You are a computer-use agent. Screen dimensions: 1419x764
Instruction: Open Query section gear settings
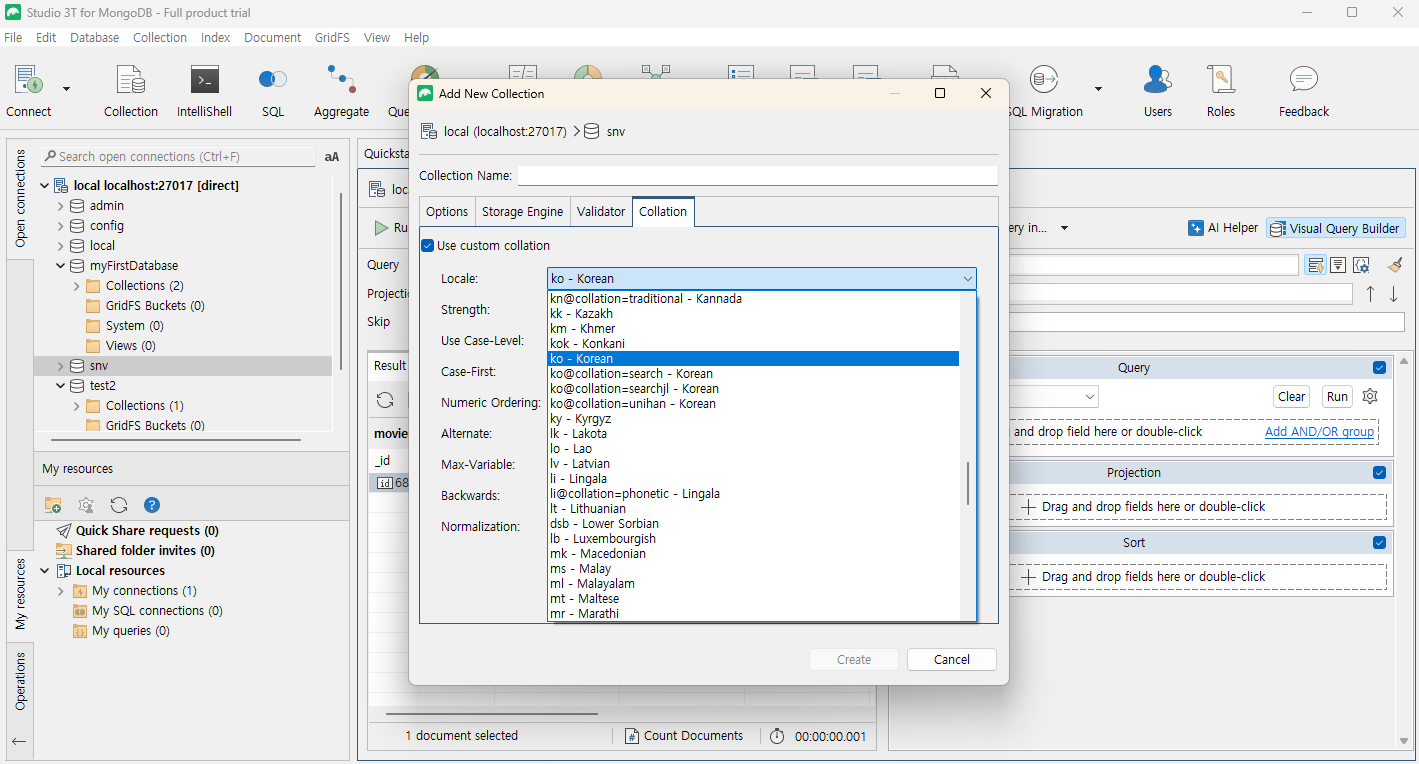click(1370, 396)
